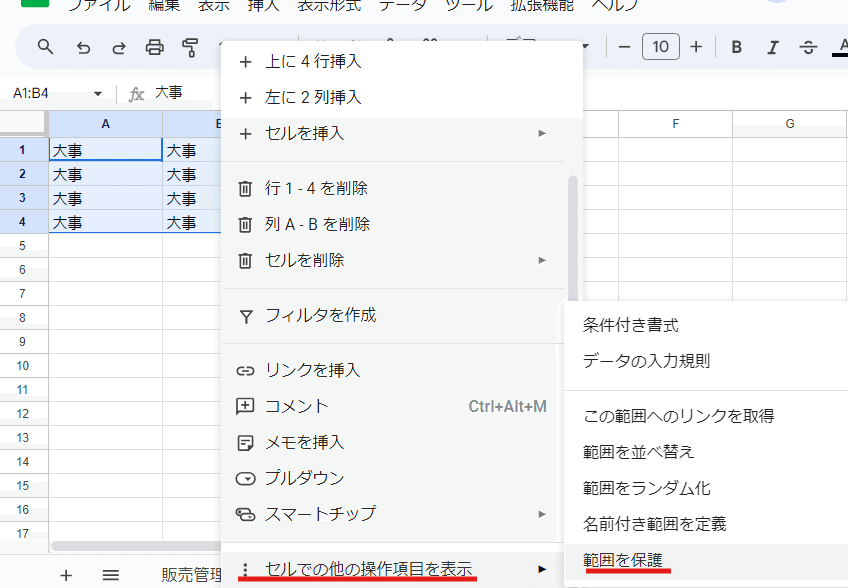Select column F header
The image size is (848, 588).
(675, 124)
